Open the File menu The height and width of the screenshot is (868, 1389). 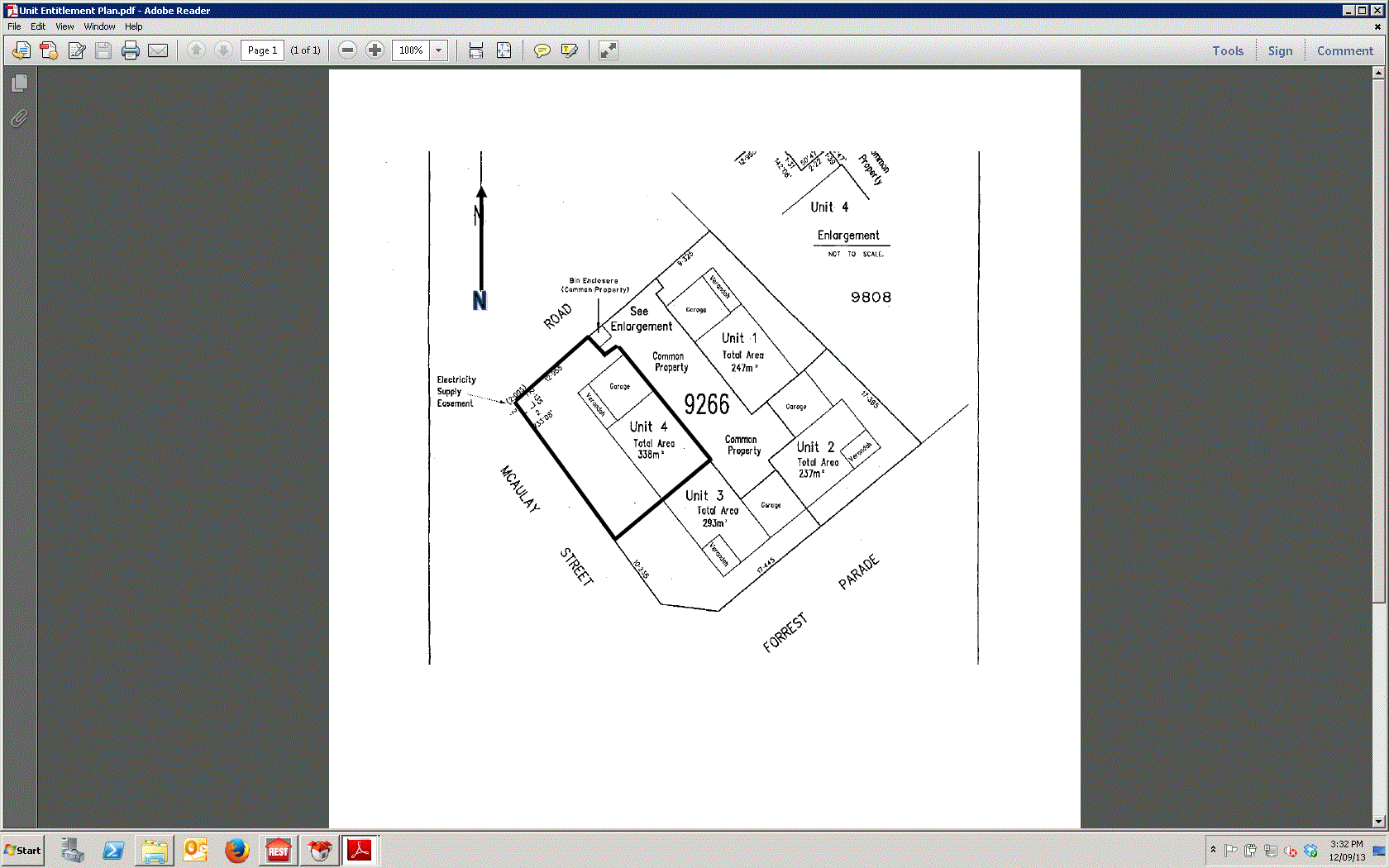click(14, 26)
